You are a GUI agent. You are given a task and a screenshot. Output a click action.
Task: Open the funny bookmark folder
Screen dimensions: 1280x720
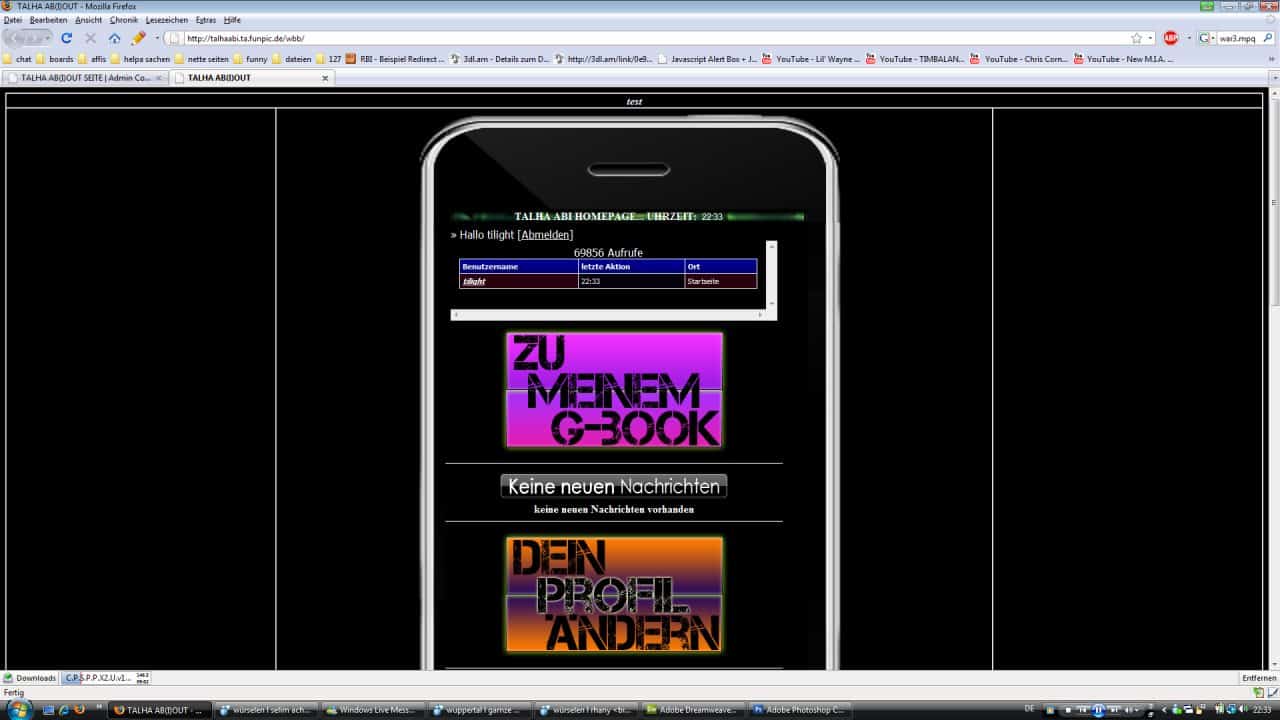click(251, 59)
